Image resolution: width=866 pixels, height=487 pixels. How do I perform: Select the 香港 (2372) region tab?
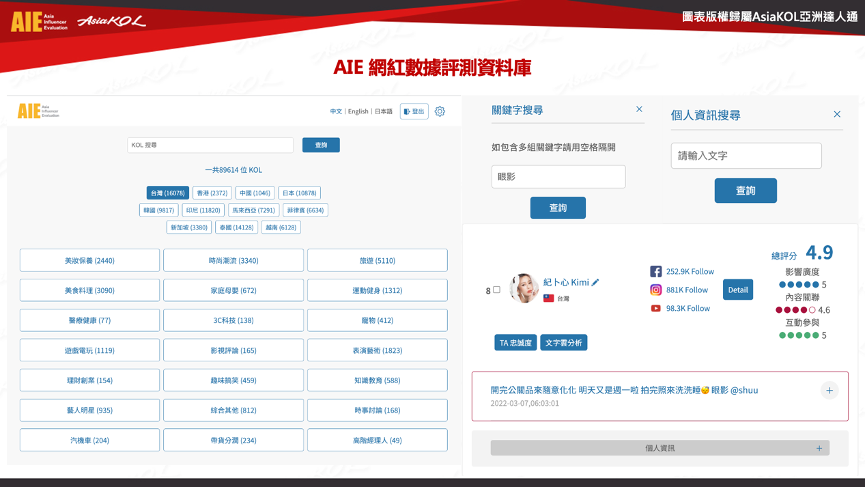pyautogui.click(x=212, y=193)
